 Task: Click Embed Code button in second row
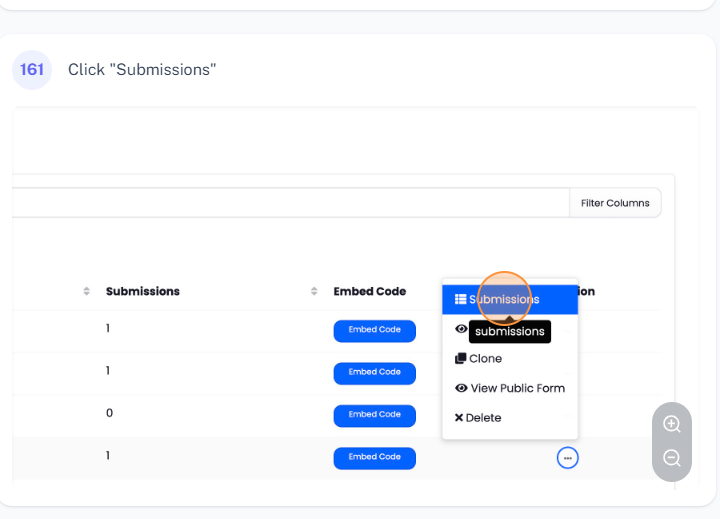click(x=374, y=372)
